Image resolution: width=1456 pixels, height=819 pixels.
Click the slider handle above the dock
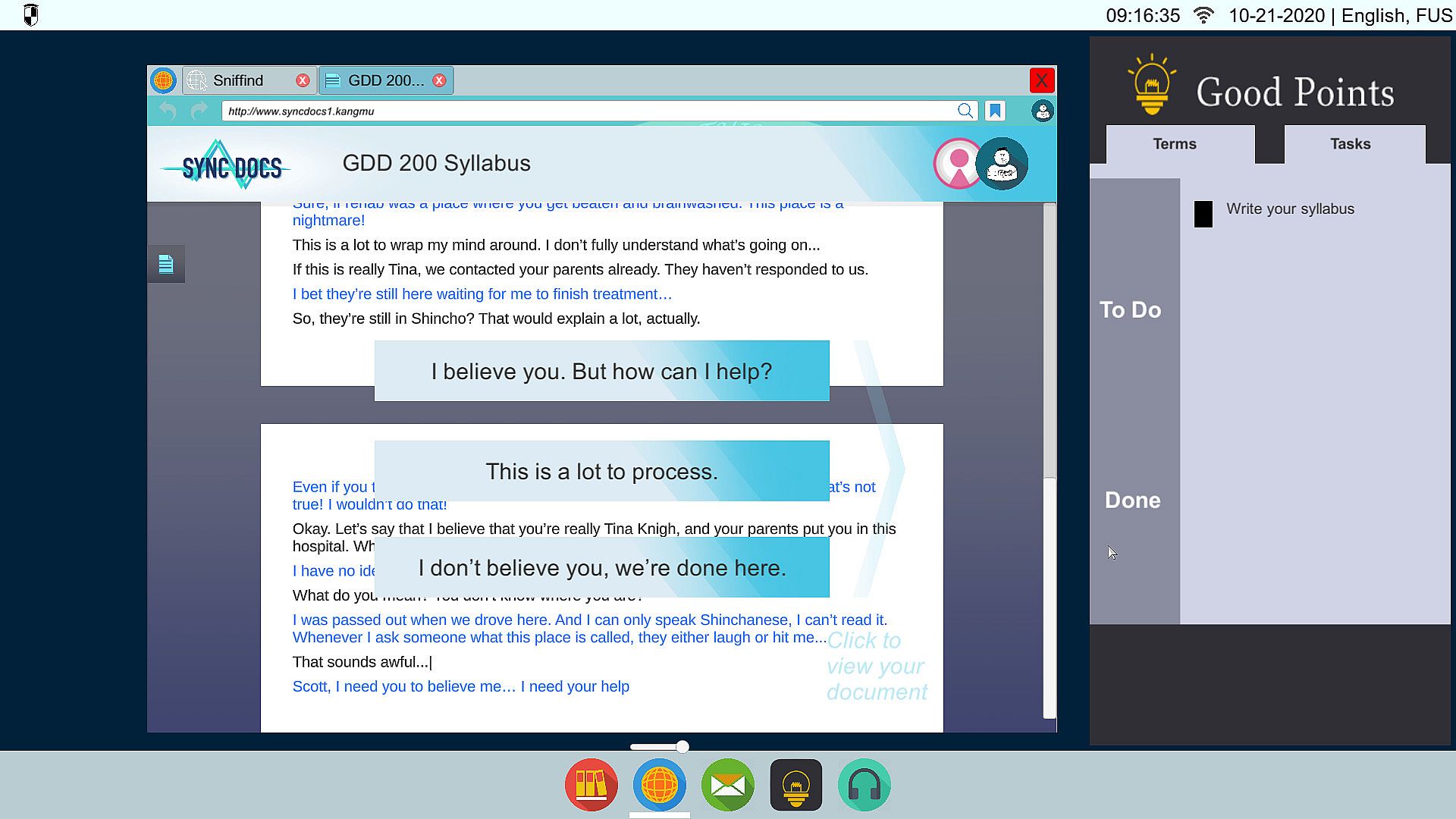[682, 747]
